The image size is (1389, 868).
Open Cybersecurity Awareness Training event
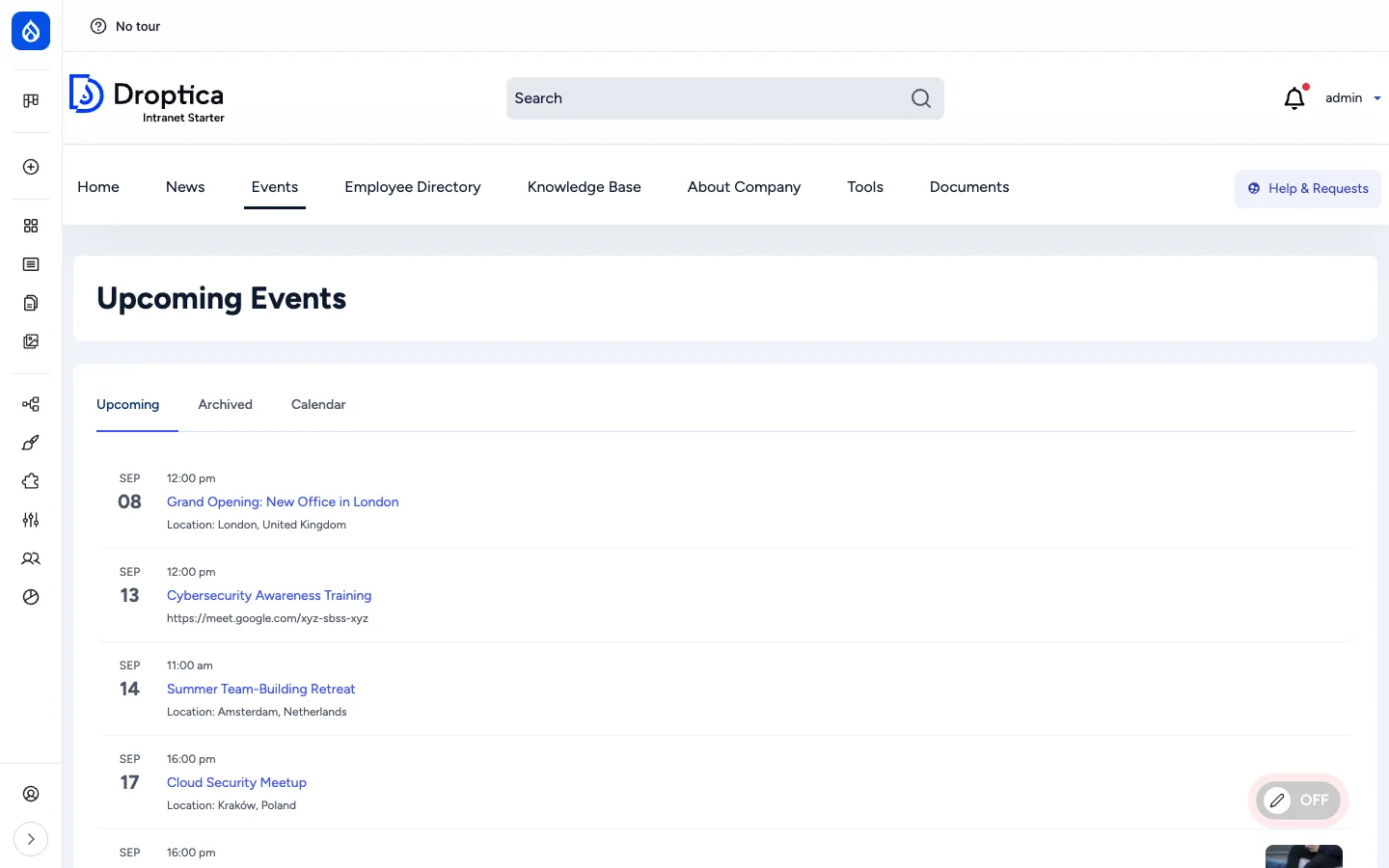[269, 595]
